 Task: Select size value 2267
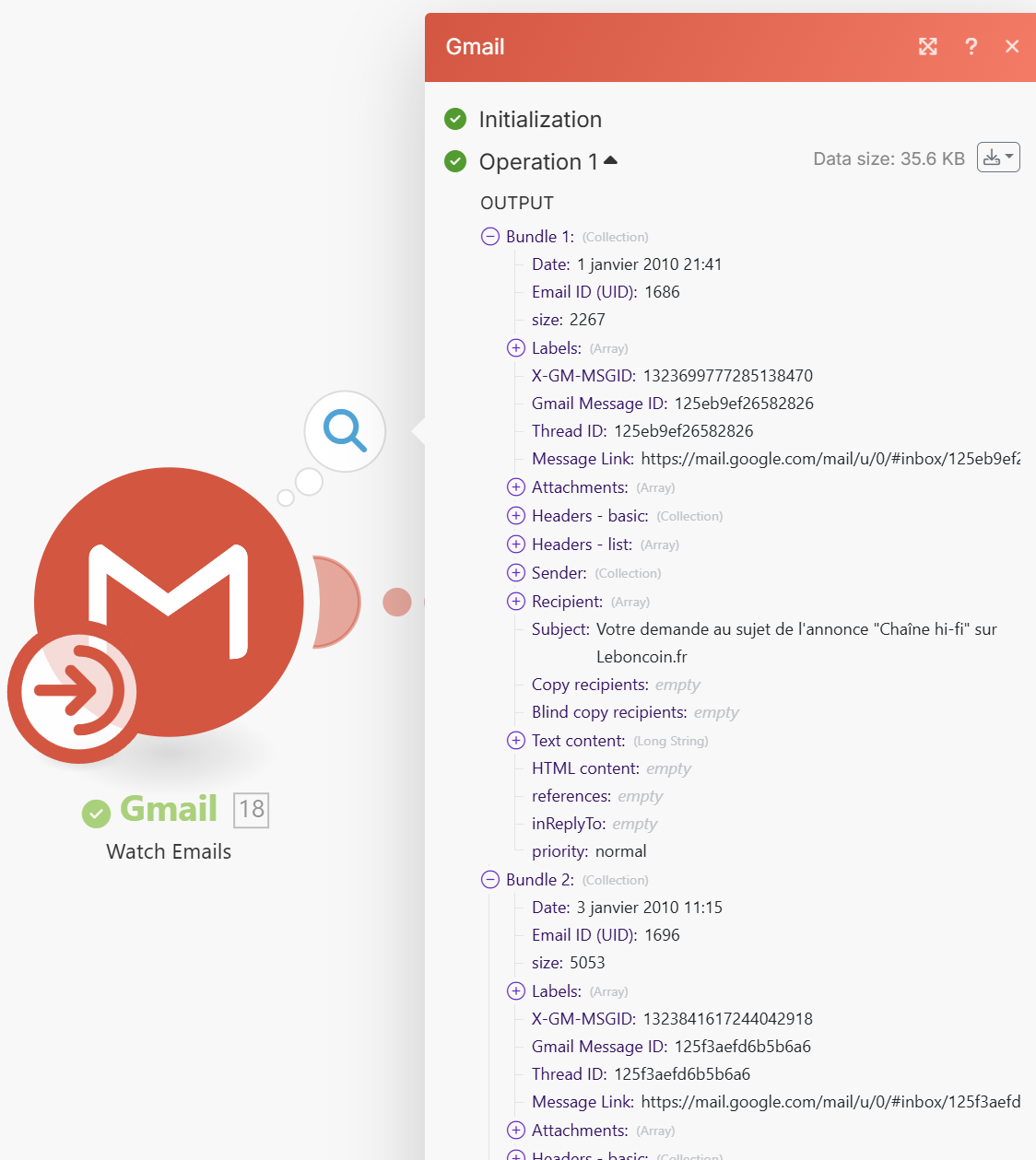tap(587, 320)
